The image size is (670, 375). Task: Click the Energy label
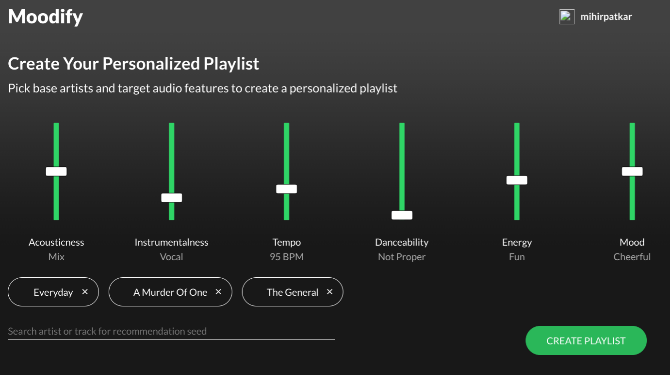pos(517,243)
